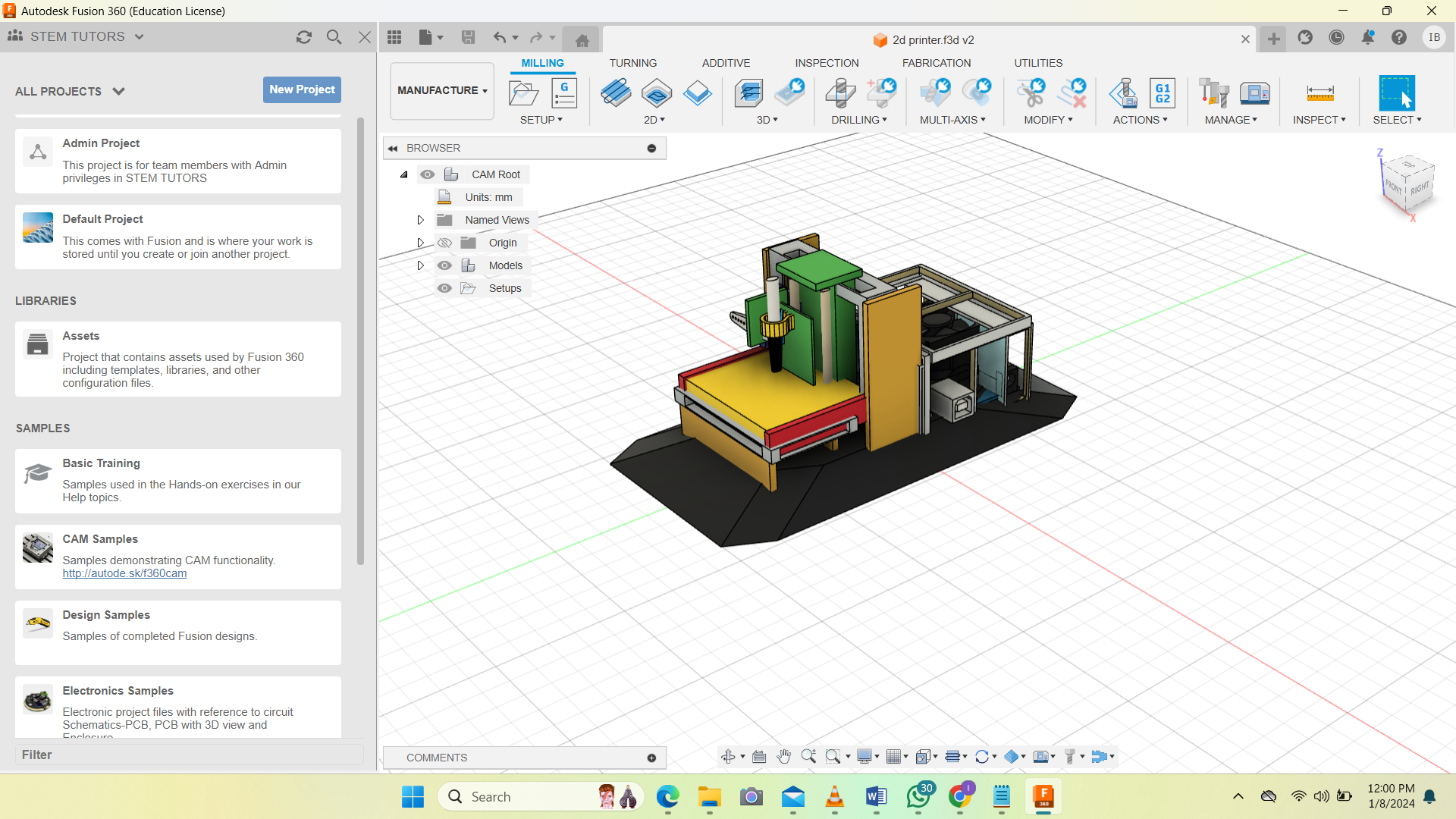Open CAM Samples link autode.sk/f360cam
The width and height of the screenshot is (1456, 819).
click(124, 573)
